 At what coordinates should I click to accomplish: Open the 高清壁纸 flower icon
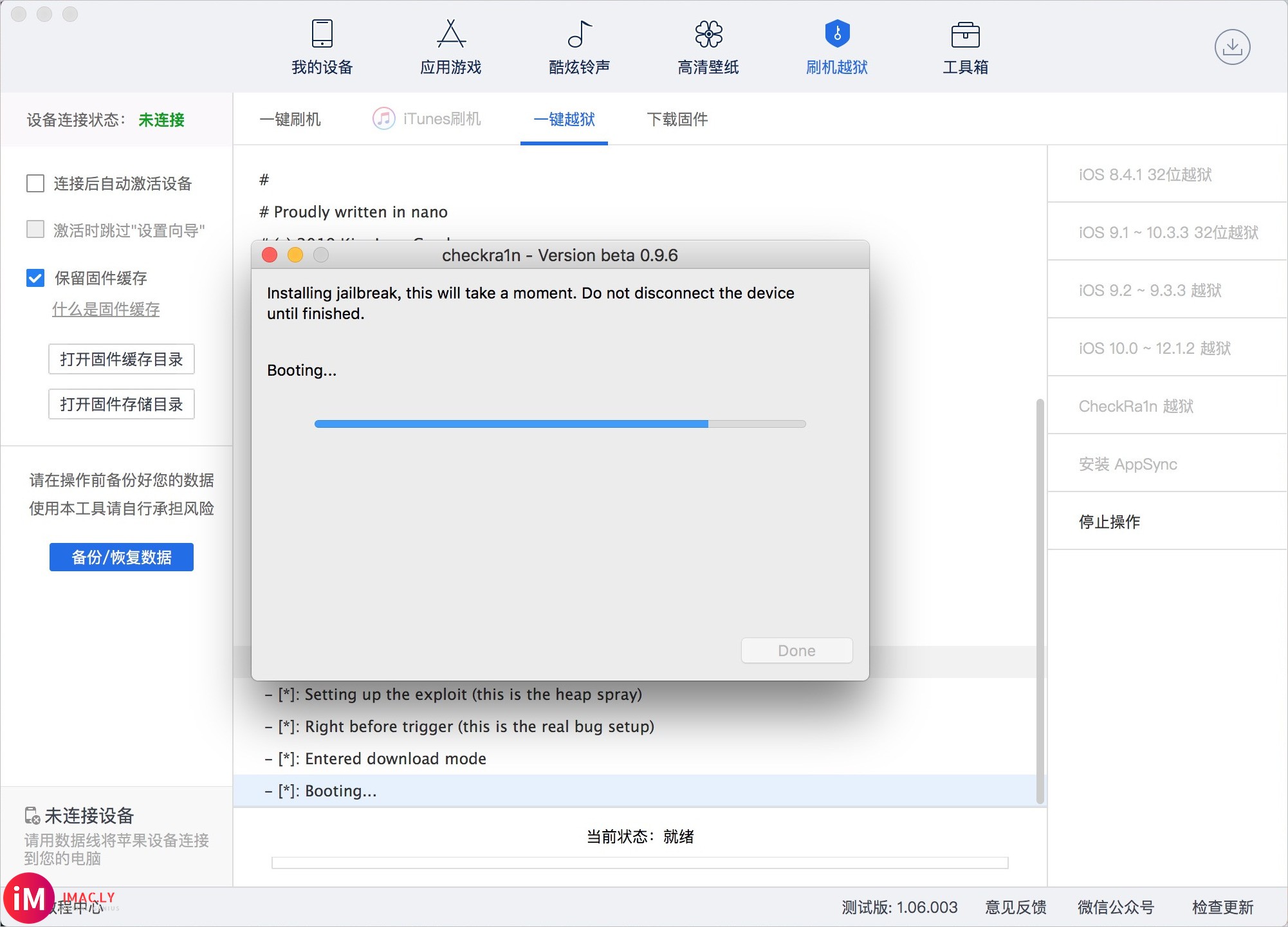coord(708,33)
